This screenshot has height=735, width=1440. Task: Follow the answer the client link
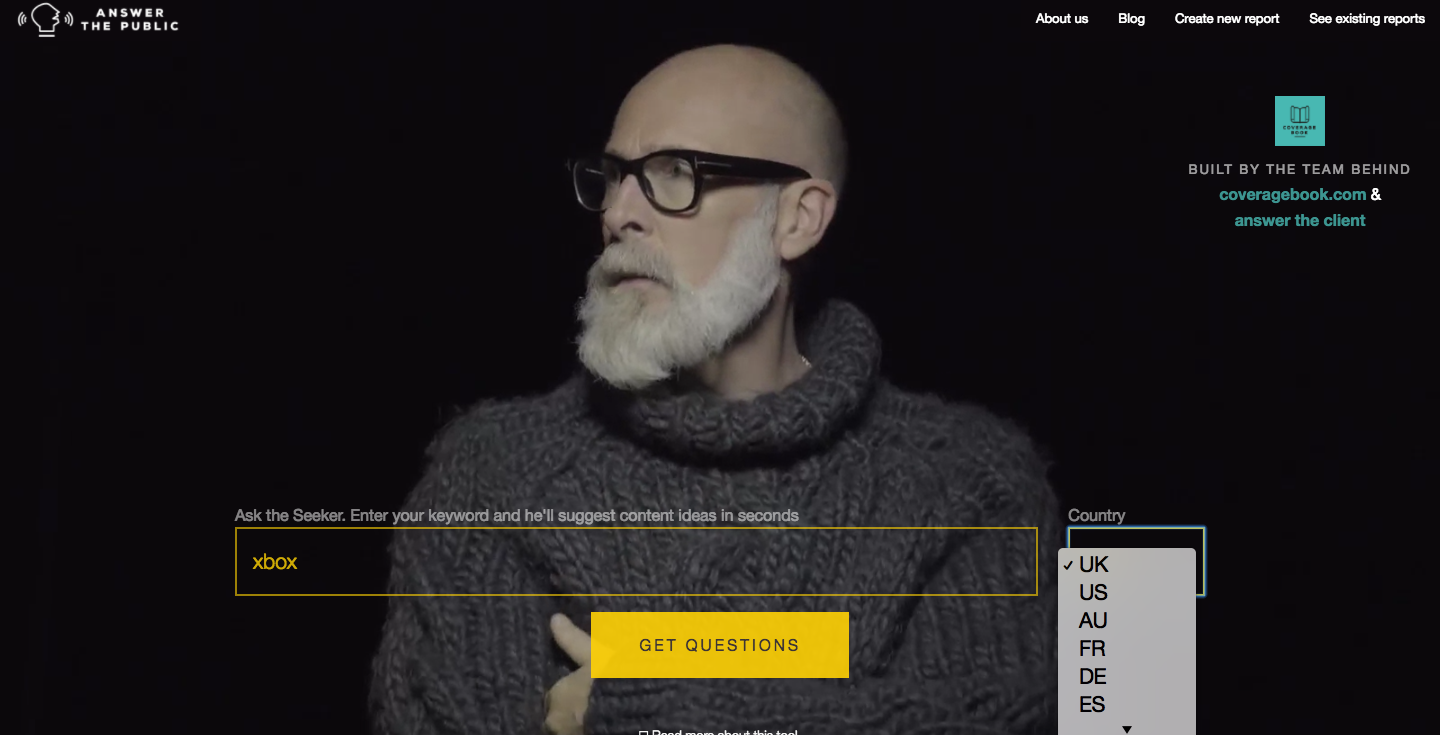coord(1300,221)
